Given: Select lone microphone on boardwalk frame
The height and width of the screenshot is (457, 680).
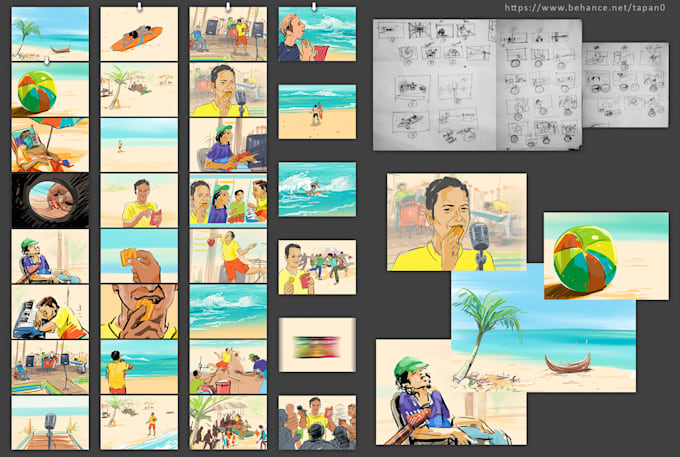Looking at the screenshot, I should [50, 422].
